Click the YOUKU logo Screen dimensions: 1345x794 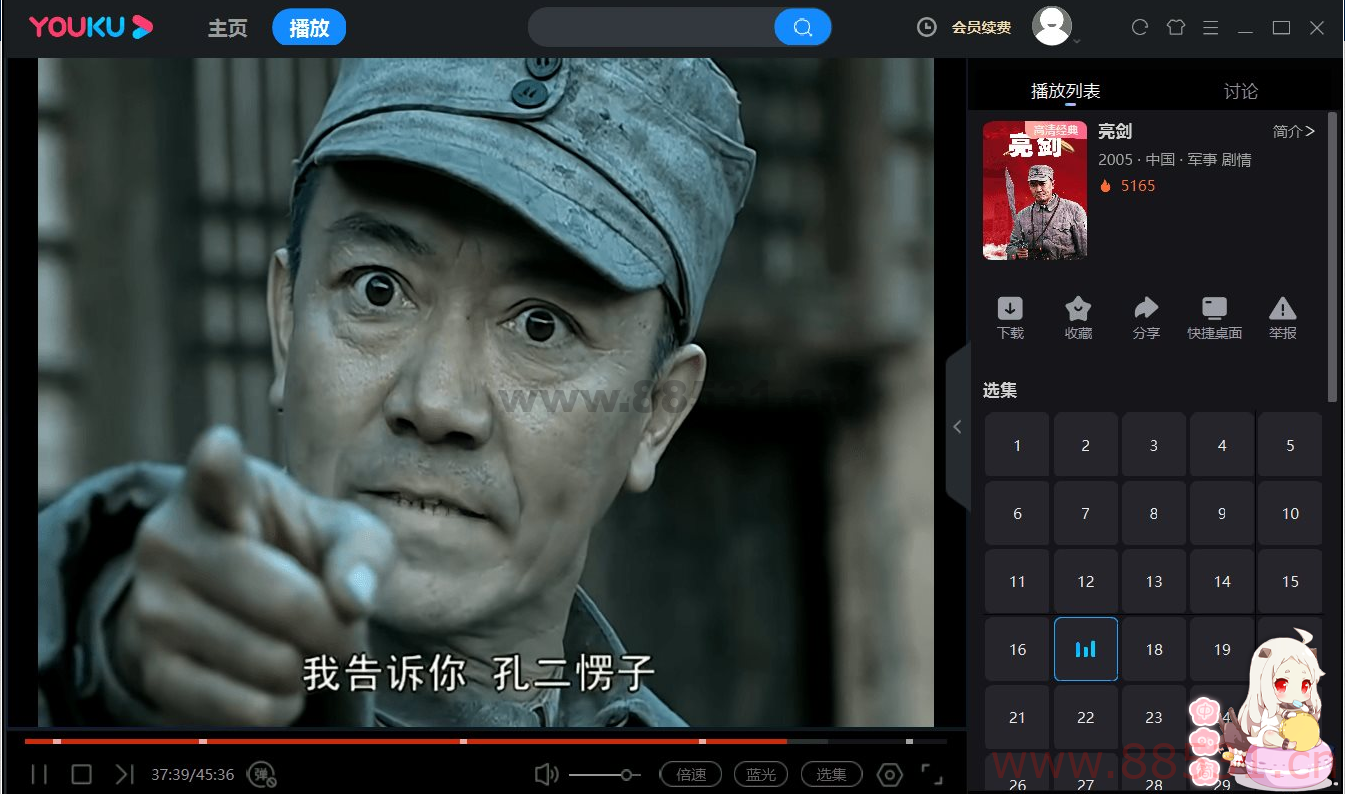(91, 27)
